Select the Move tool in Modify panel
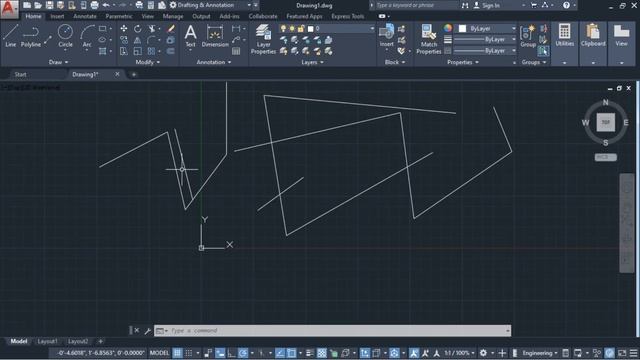Viewport: 640px width, 360px height. [x=124, y=29]
